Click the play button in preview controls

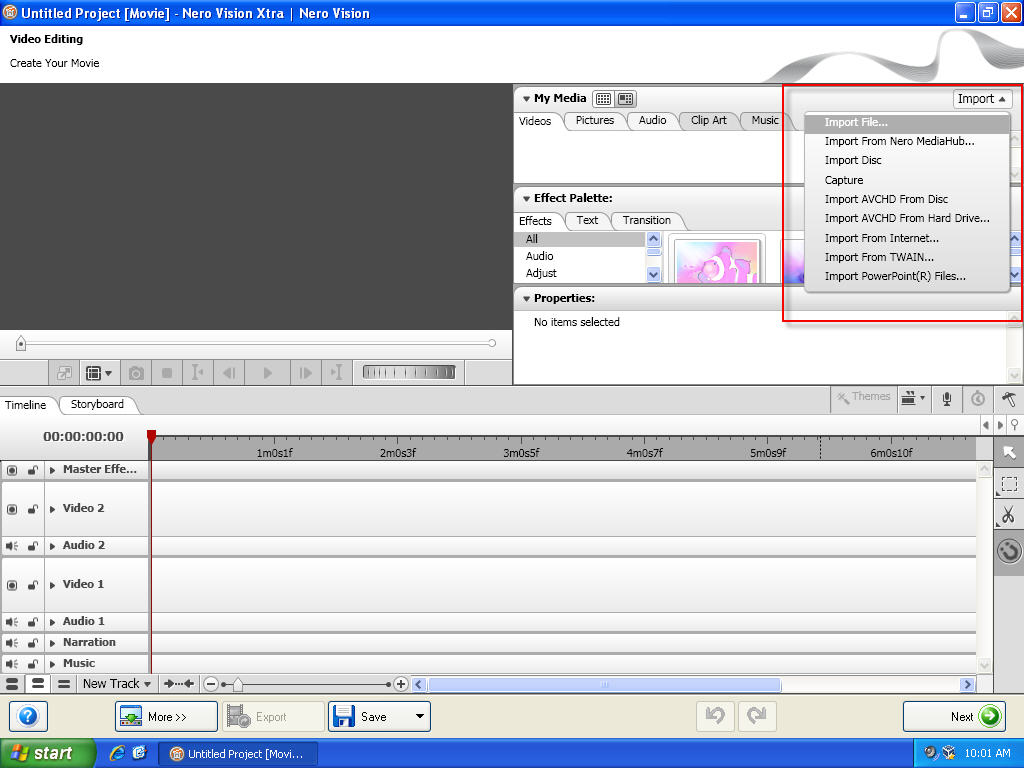(x=267, y=373)
